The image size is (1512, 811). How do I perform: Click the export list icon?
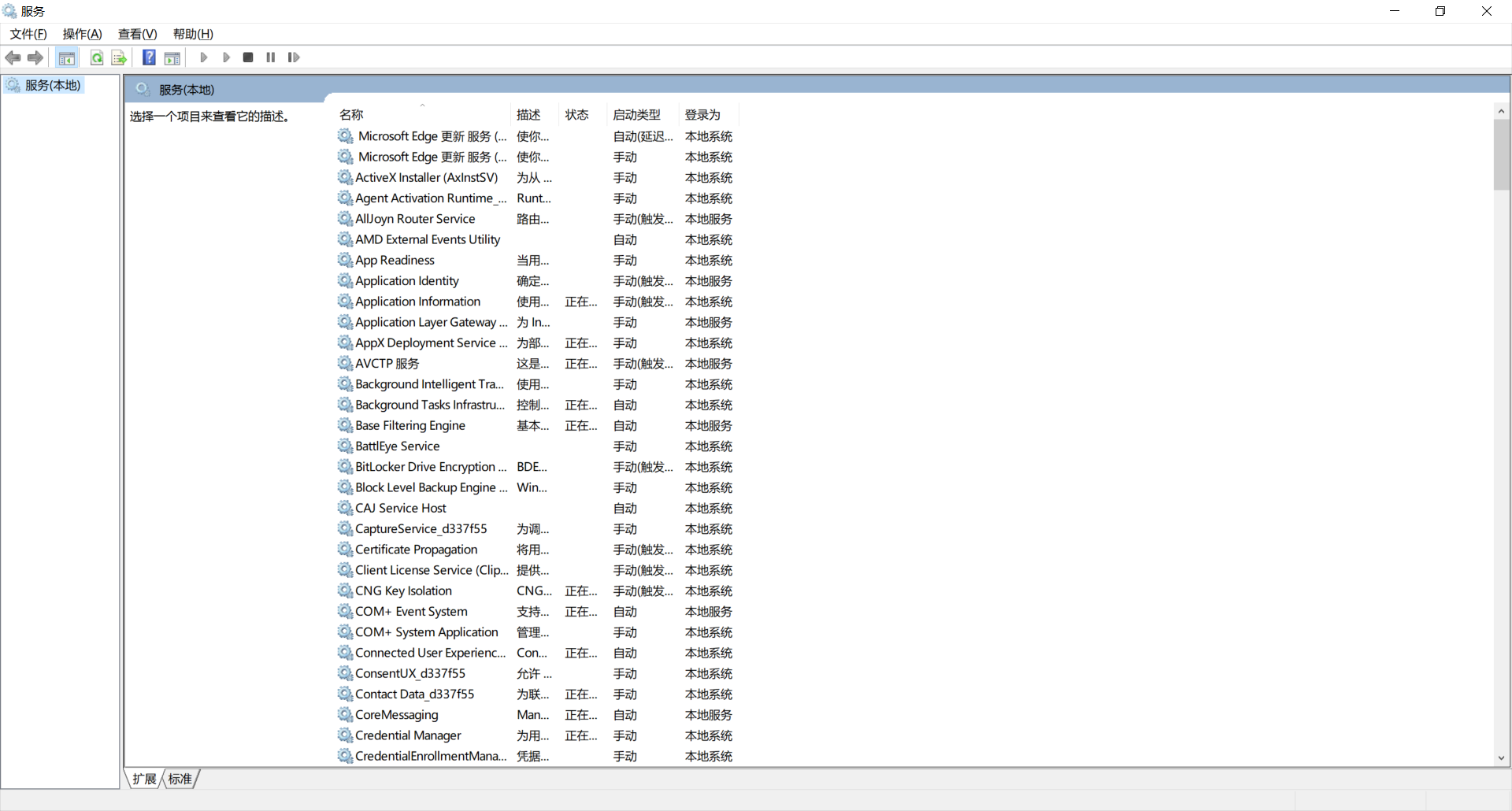[x=118, y=57]
